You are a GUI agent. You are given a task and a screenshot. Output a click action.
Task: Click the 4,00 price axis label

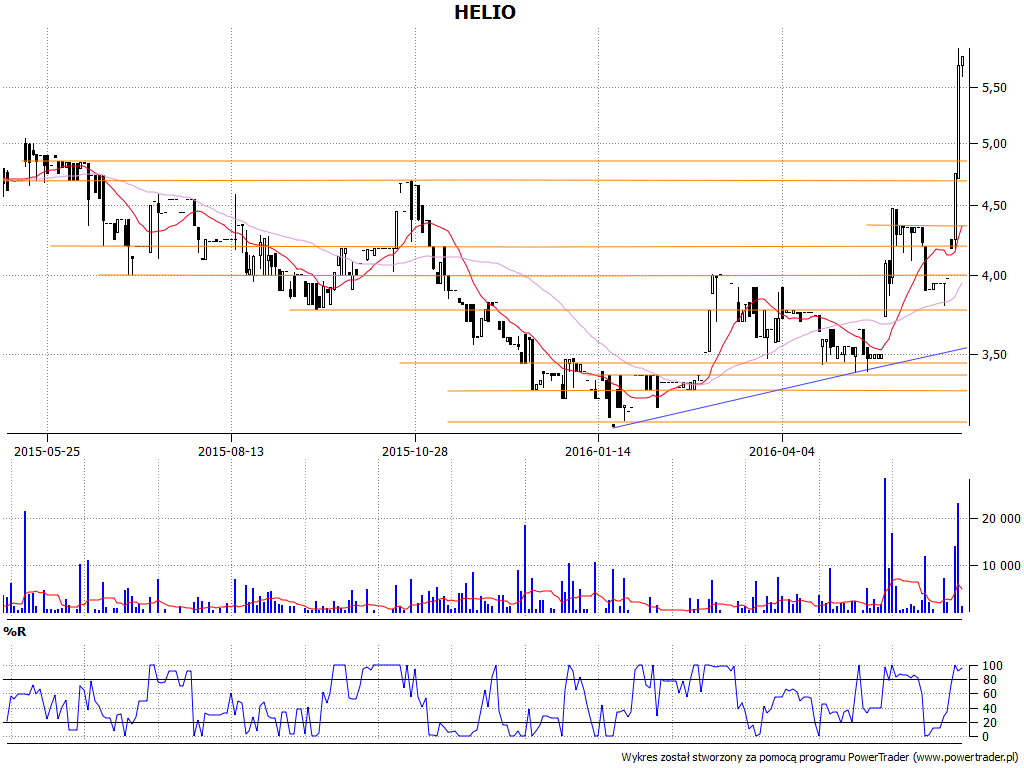pos(995,276)
